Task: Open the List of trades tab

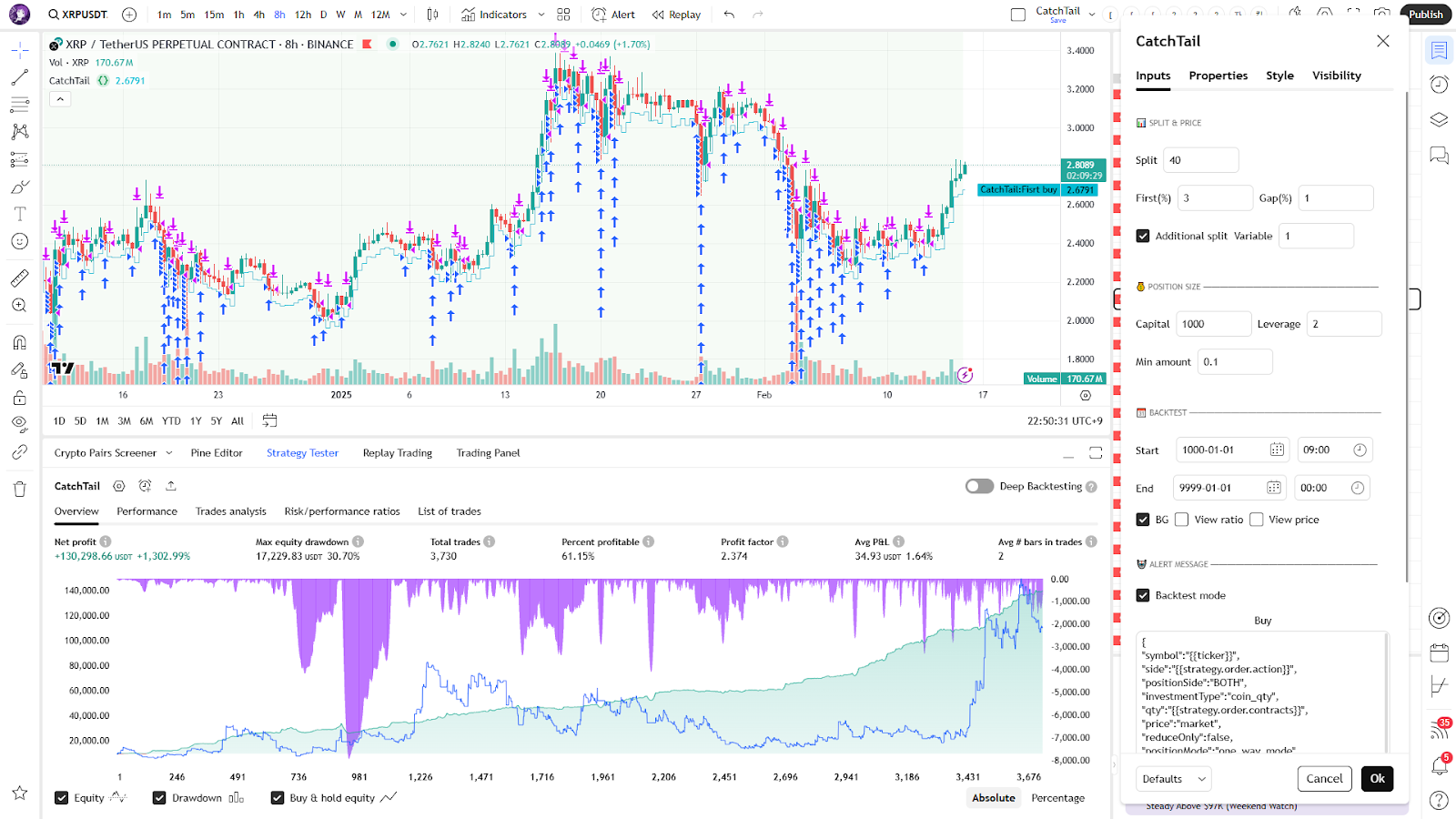Action: tap(449, 511)
